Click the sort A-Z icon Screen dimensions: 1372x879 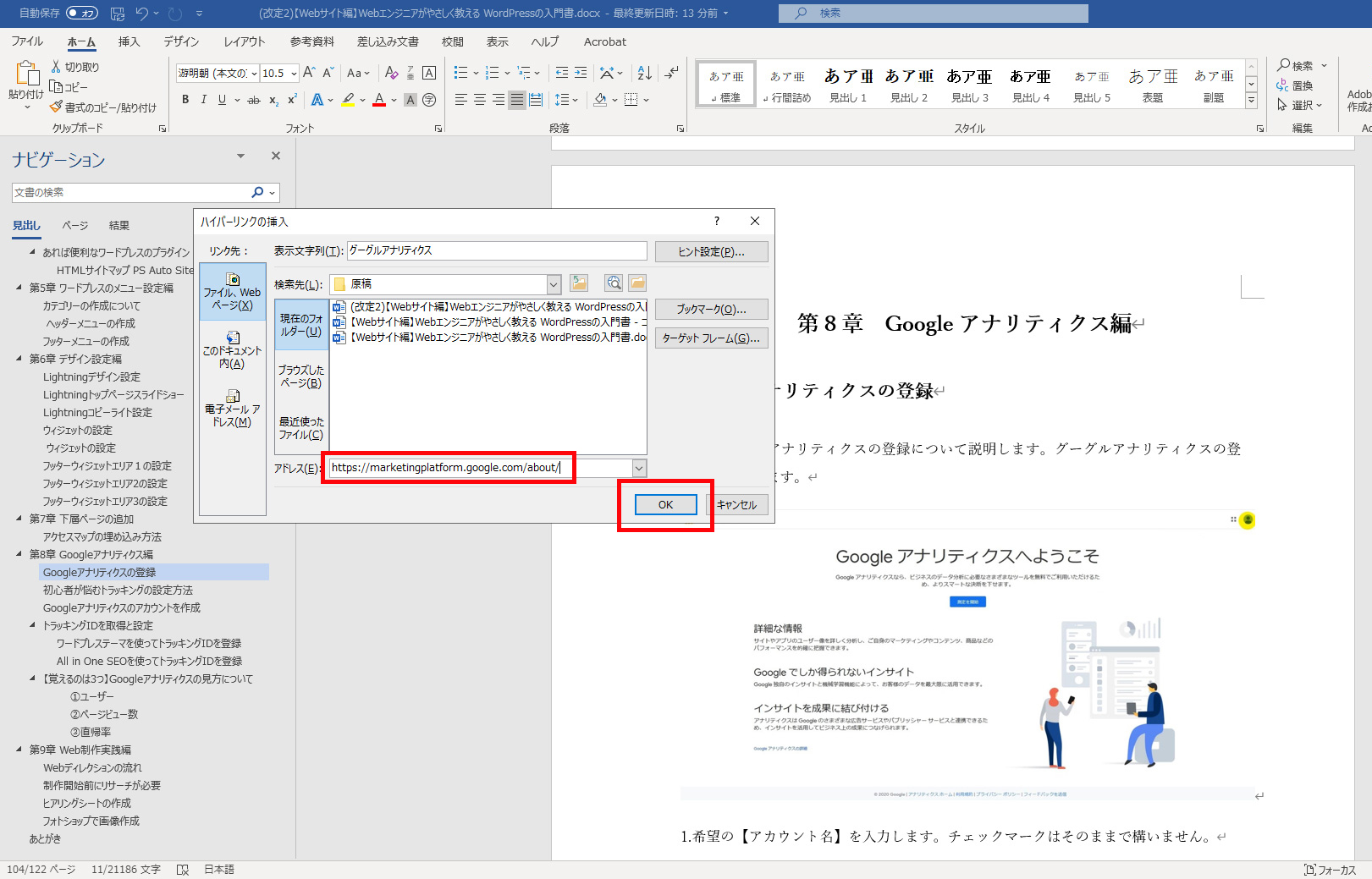point(644,73)
